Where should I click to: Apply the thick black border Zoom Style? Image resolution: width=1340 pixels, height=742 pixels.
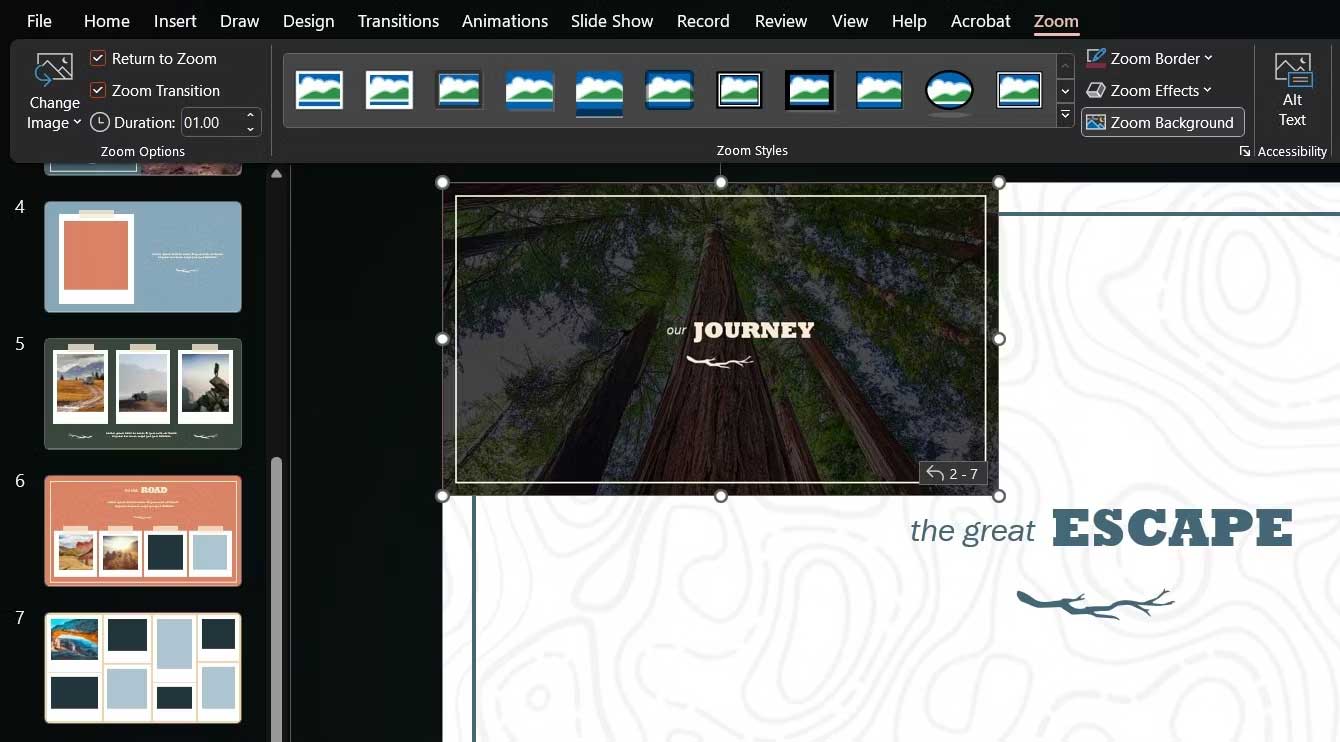click(x=808, y=89)
